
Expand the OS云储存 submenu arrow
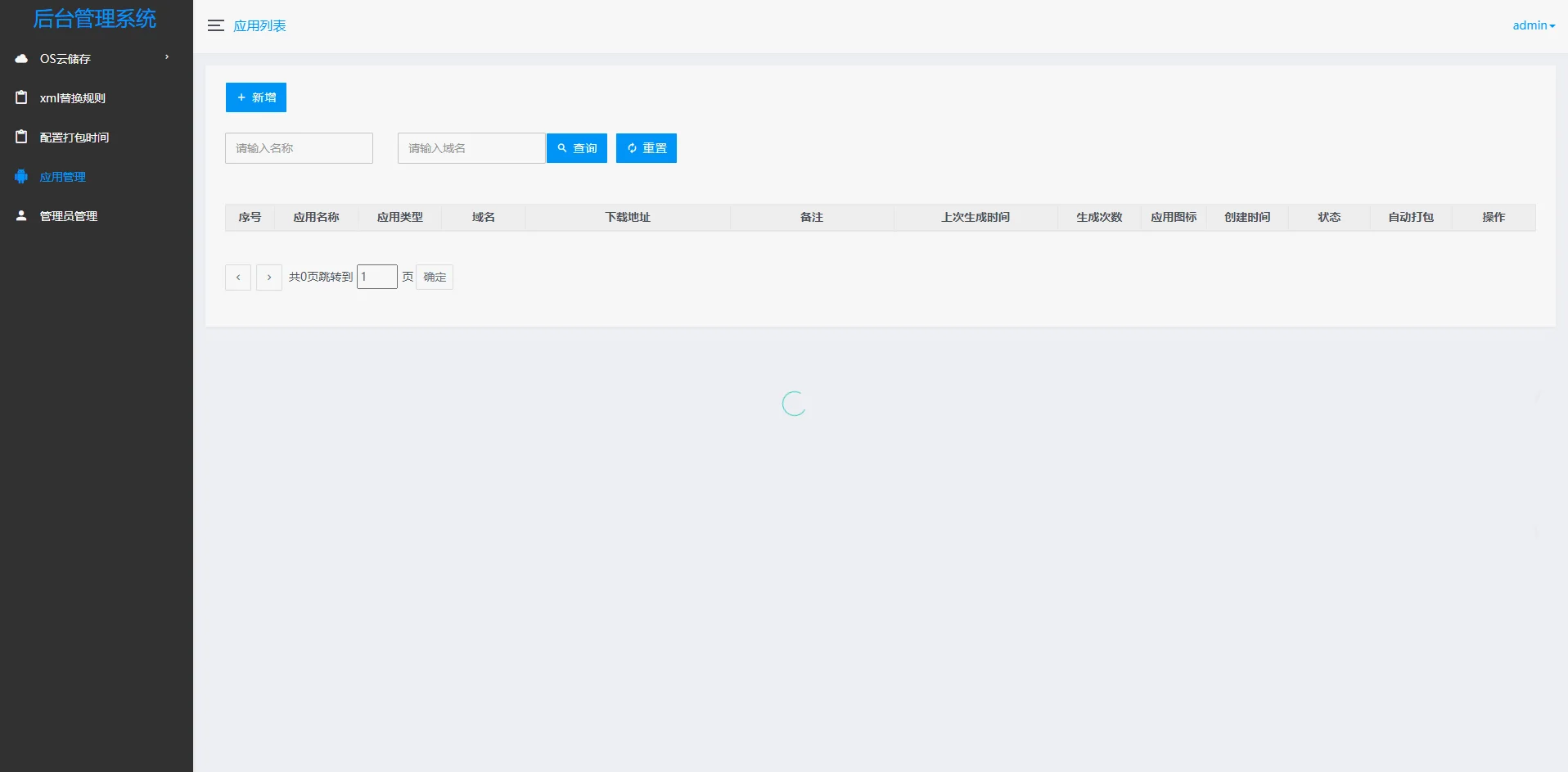point(167,57)
